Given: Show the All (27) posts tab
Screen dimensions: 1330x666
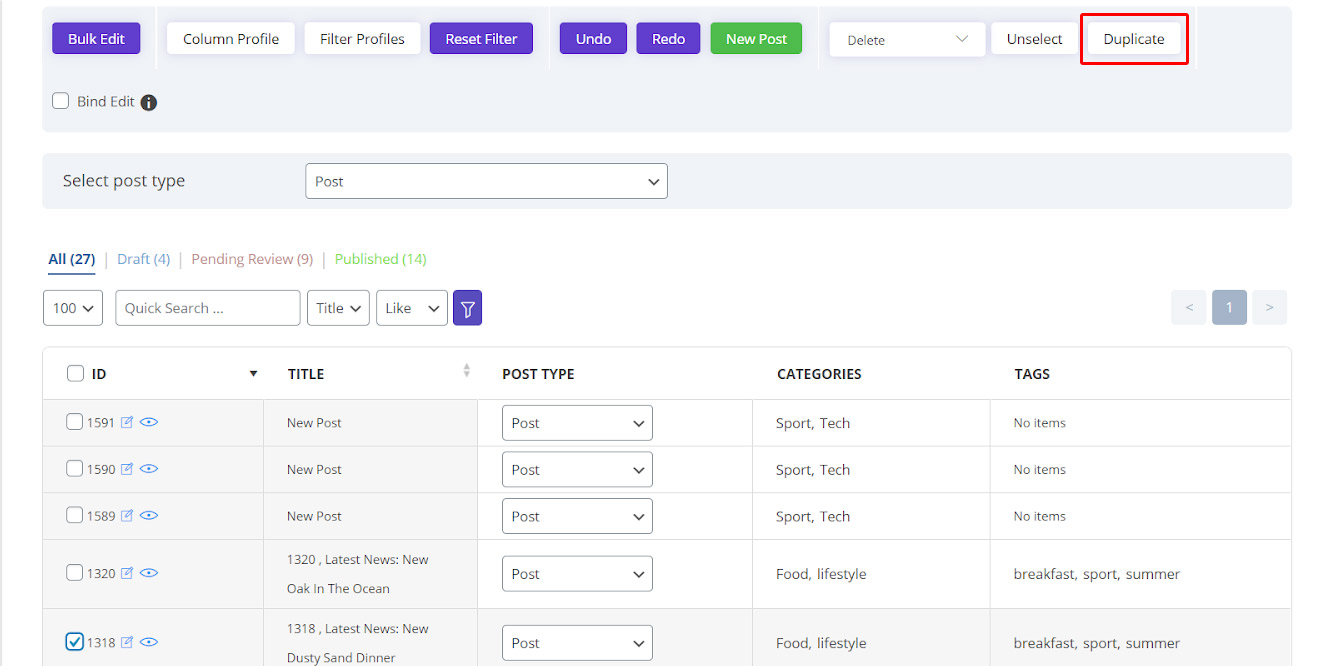Looking at the screenshot, I should coord(72,259).
